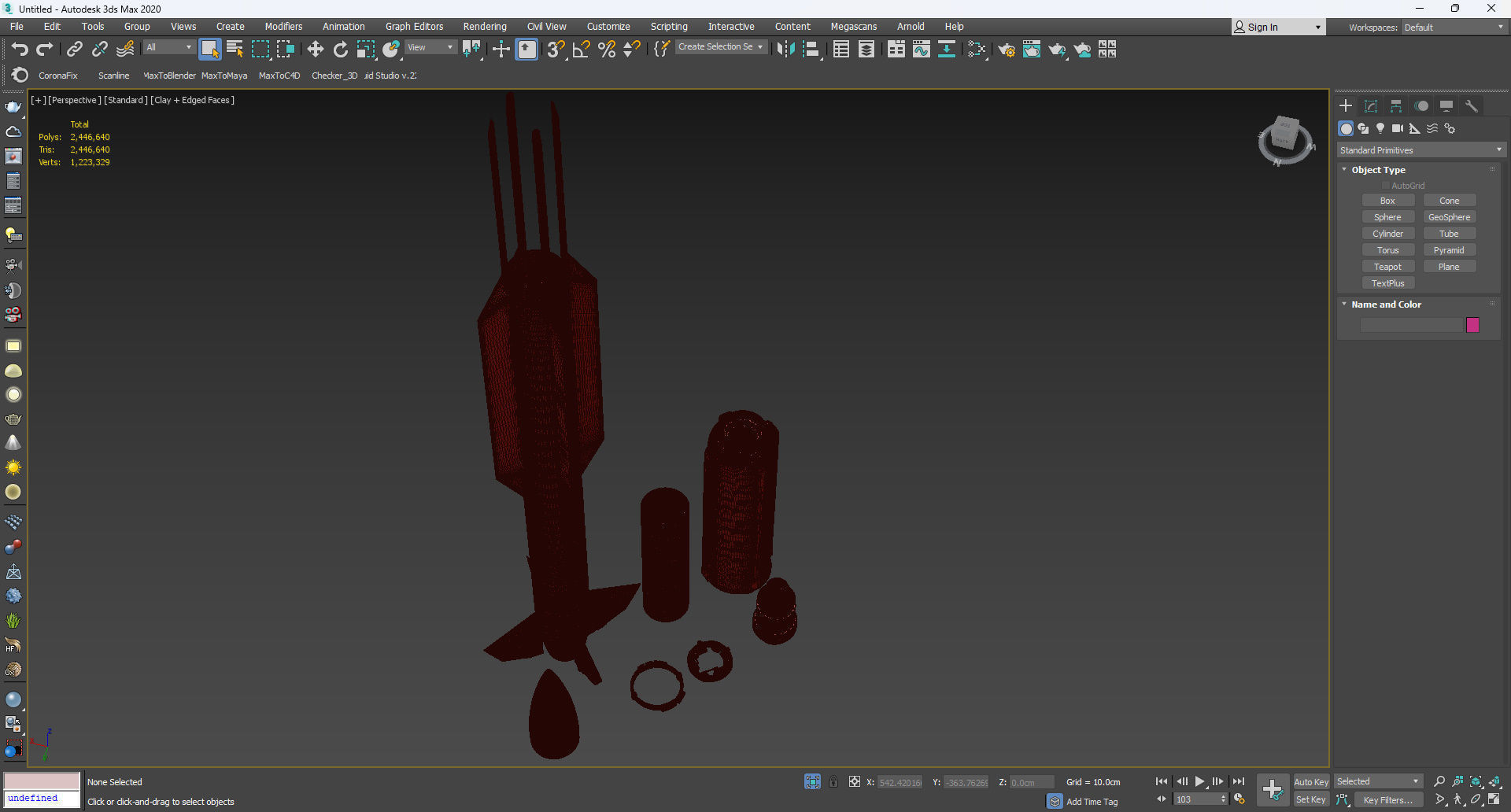Image resolution: width=1511 pixels, height=812 pixels.
Task: Click the CoronaFix toolbar button
Action: [x=57, y=76]
